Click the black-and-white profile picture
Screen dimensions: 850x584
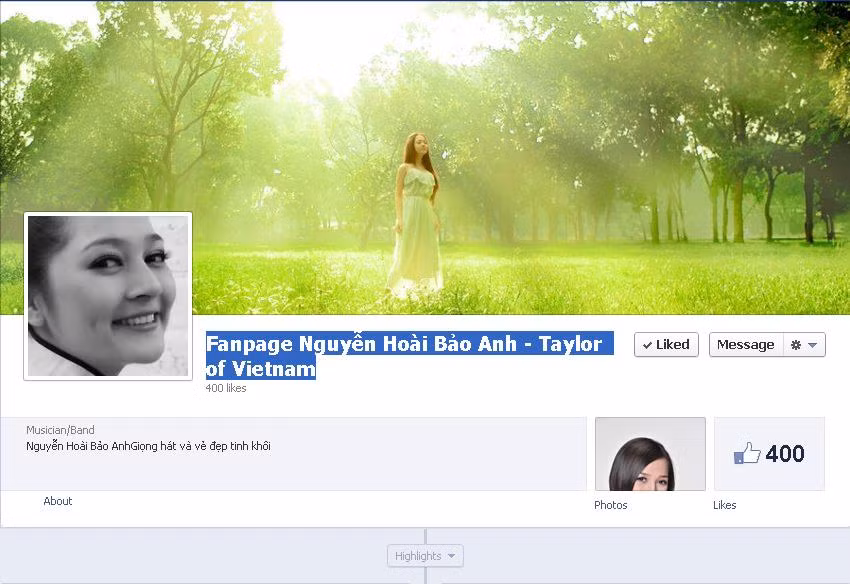tap(108, 296)
